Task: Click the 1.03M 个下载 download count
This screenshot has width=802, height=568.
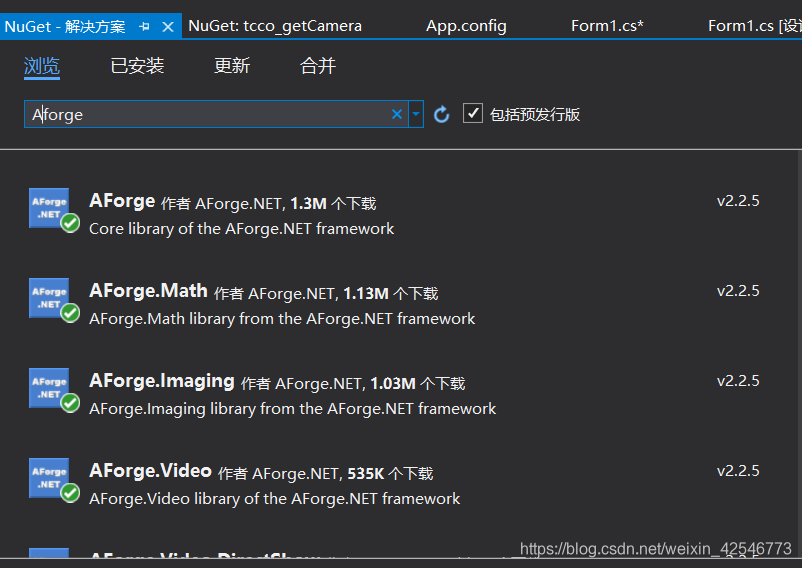Action: tap(418, 383)
